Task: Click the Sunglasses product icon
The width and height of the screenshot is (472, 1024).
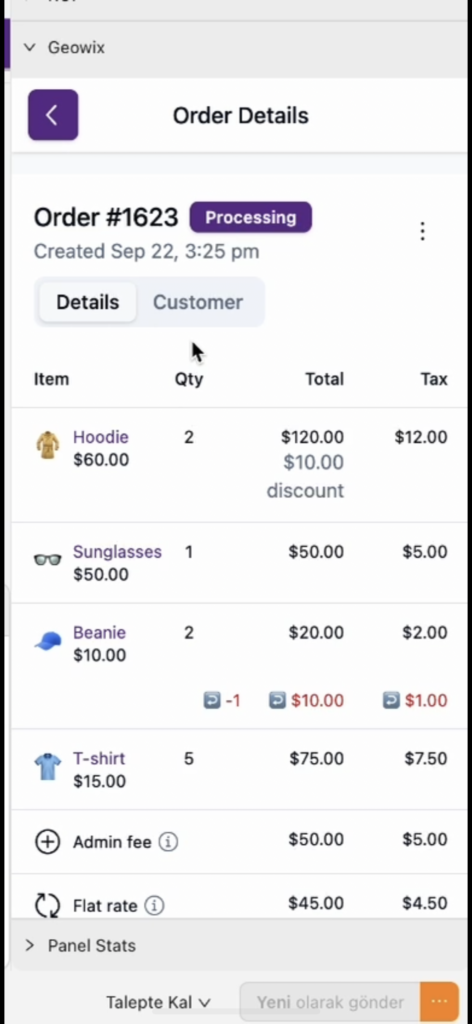Action: point(48,560)
